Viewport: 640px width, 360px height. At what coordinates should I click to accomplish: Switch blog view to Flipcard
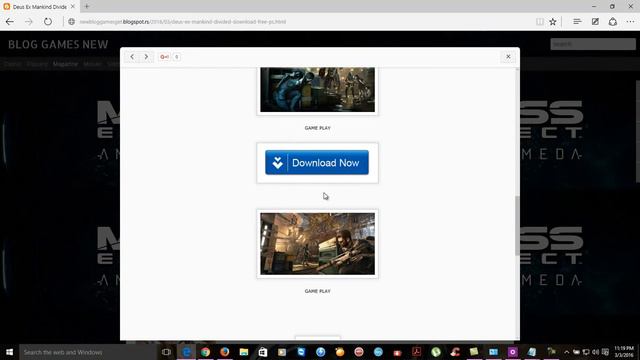[x=37, y=64]
